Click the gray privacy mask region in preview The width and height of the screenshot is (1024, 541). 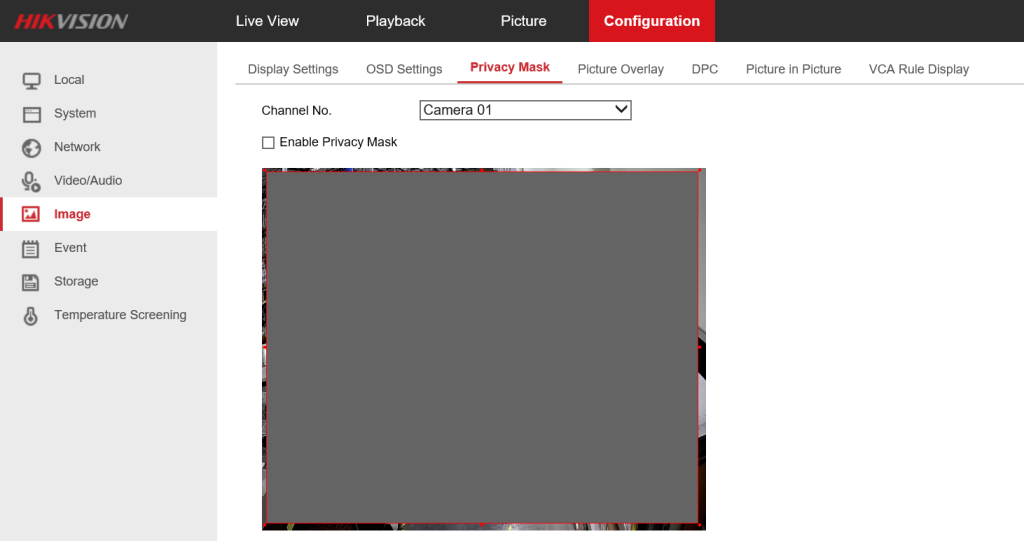click(482, 347)
